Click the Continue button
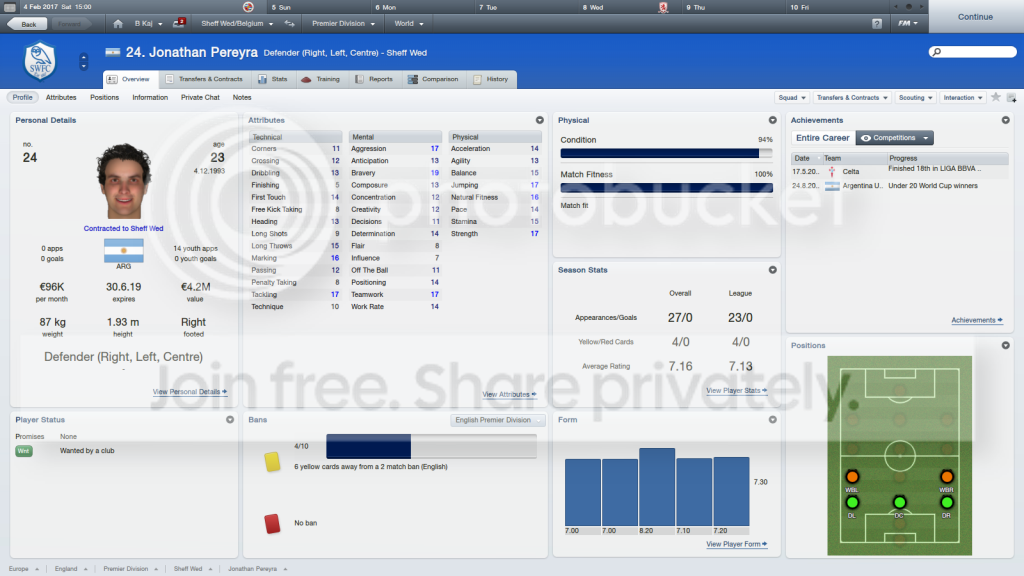The image size is (1024, 576). [976, 16]
